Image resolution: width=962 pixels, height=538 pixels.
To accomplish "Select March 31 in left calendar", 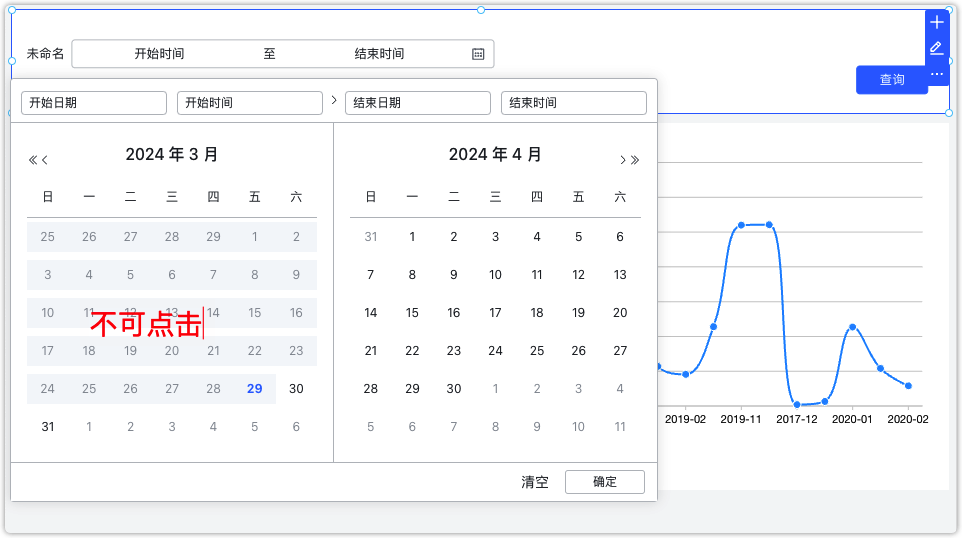I will [48, 426].
